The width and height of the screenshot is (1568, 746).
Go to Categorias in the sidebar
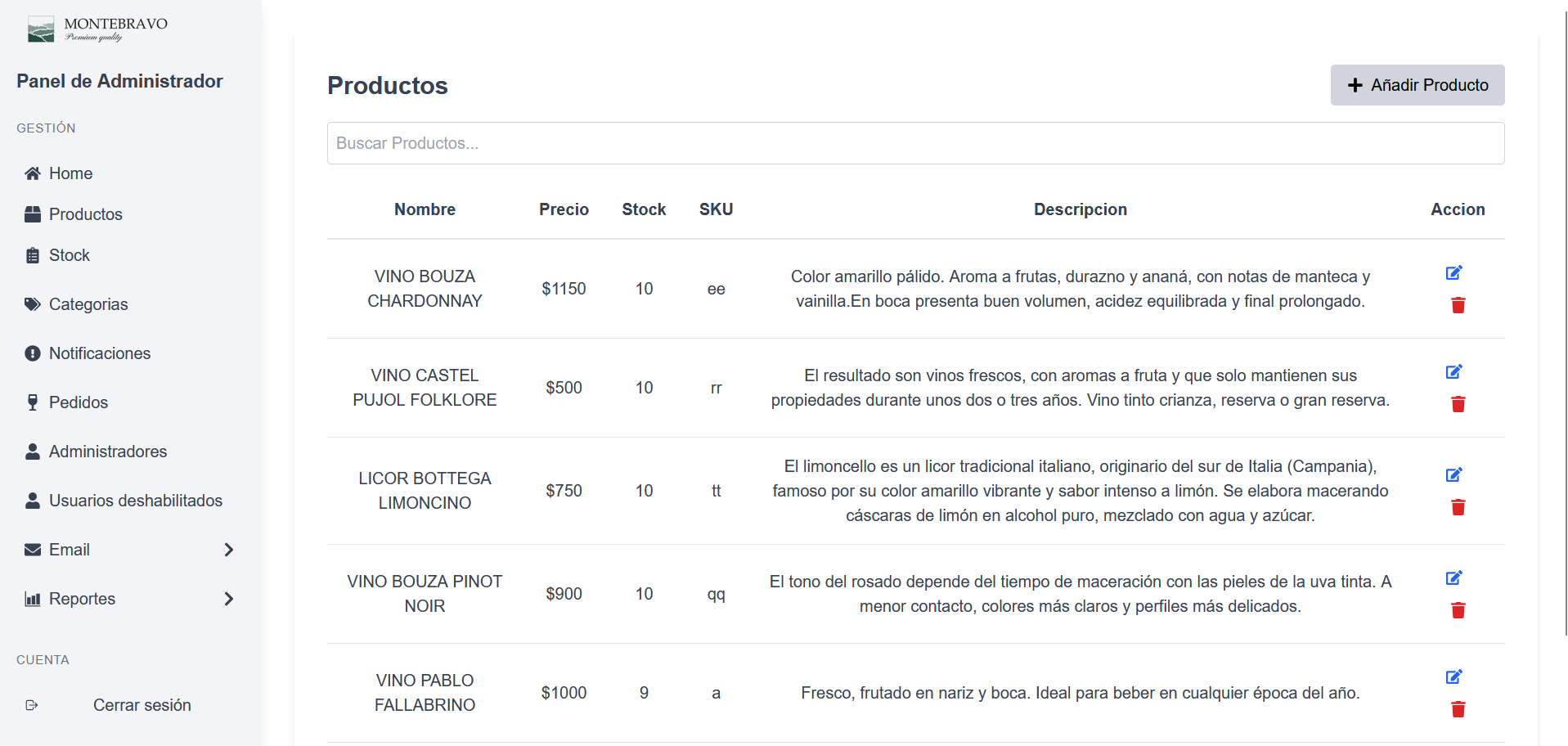click(x=88, y=304)
